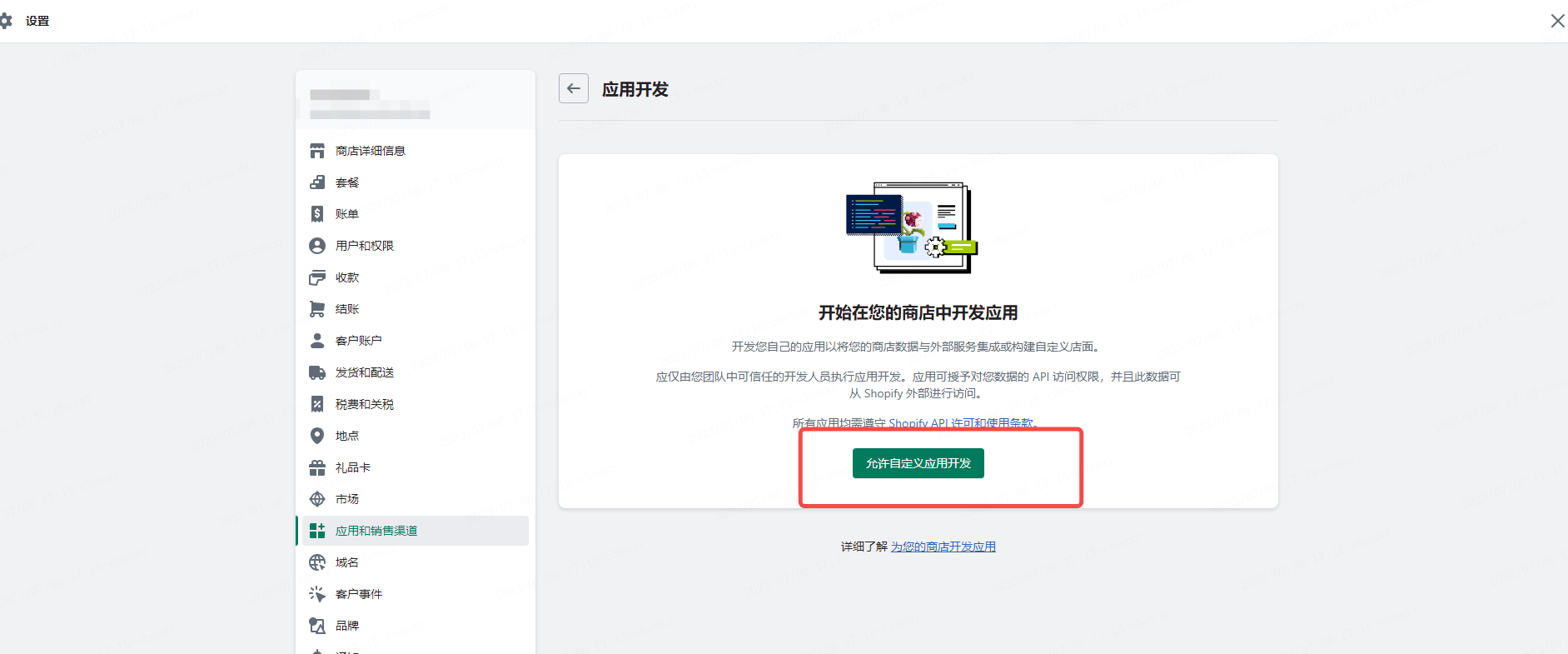Click the markets globe icon
This screenshot has width=1568, height=654.
(x=317, y=499)
